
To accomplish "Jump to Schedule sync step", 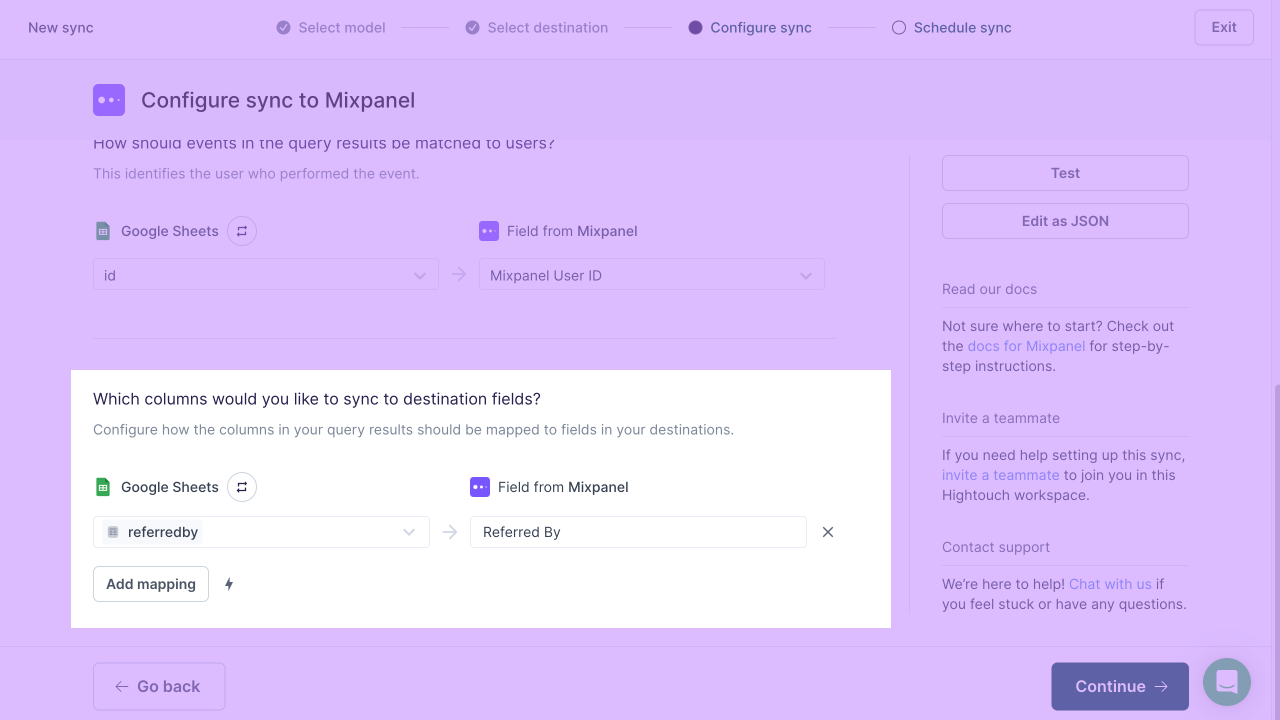I will pos(952,28).
